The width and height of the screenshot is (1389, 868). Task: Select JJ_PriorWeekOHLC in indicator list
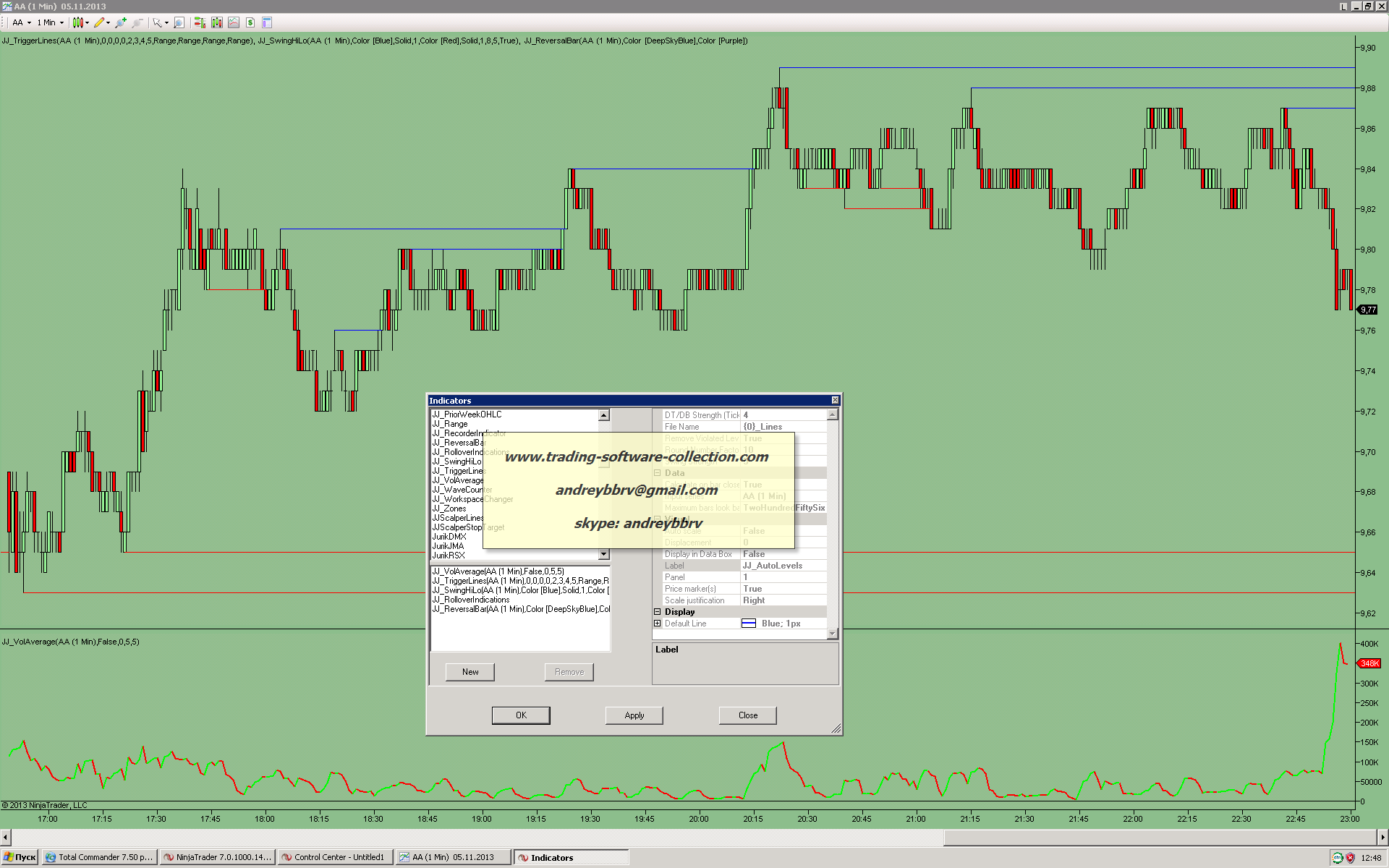pos(467,414)
